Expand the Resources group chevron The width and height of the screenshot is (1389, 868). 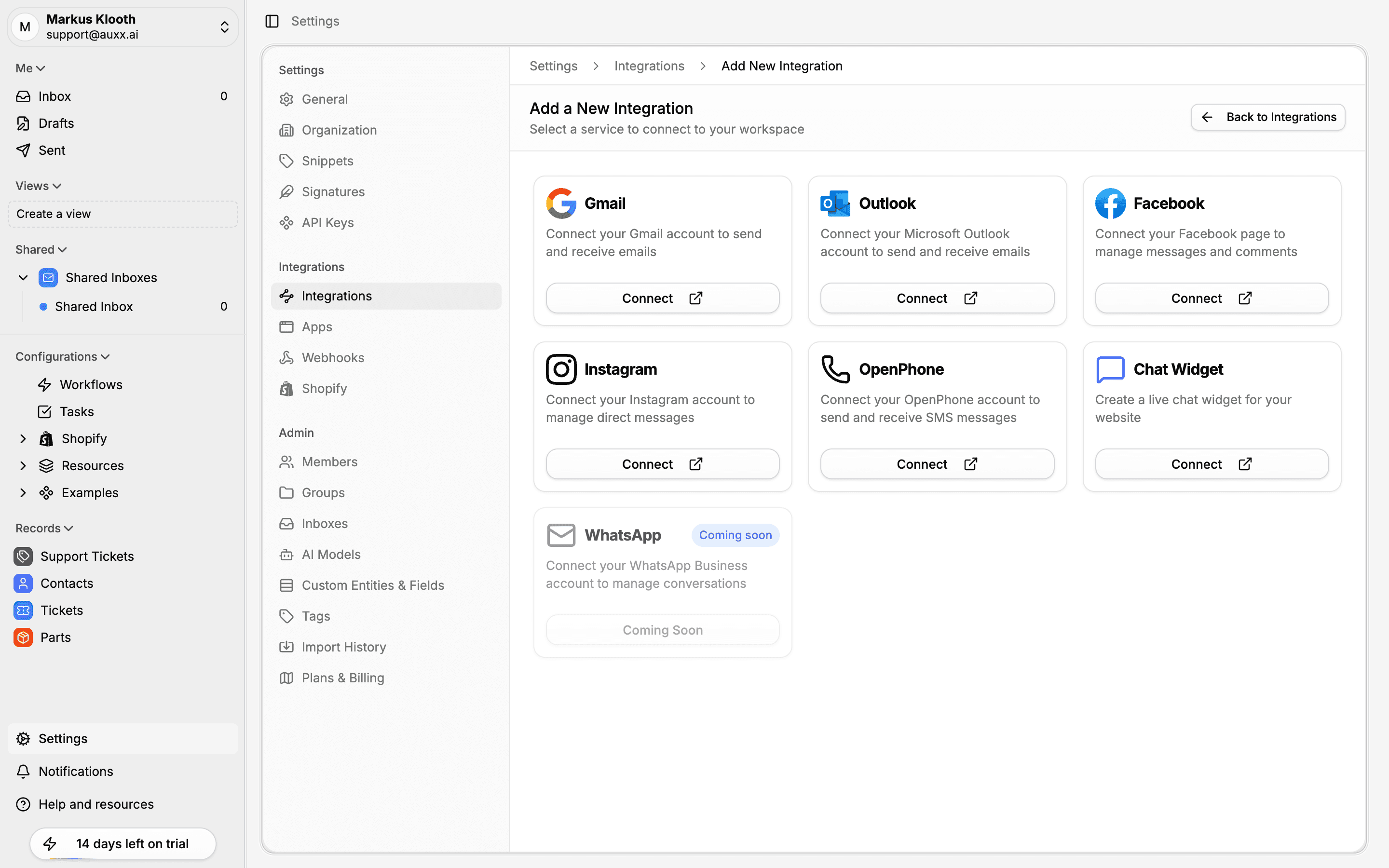coord(23,465)
